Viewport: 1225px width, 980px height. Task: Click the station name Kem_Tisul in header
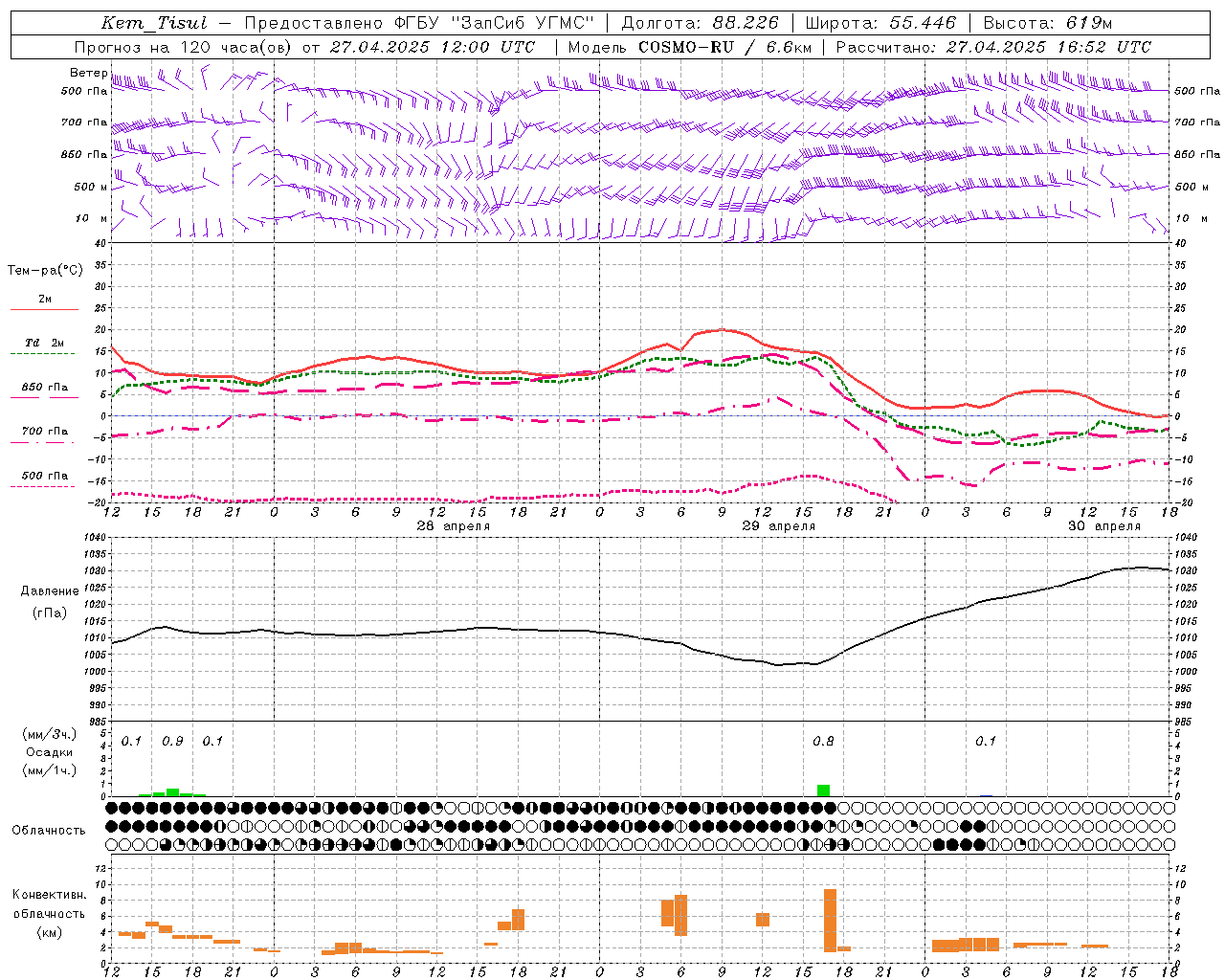tap(153, 23)
